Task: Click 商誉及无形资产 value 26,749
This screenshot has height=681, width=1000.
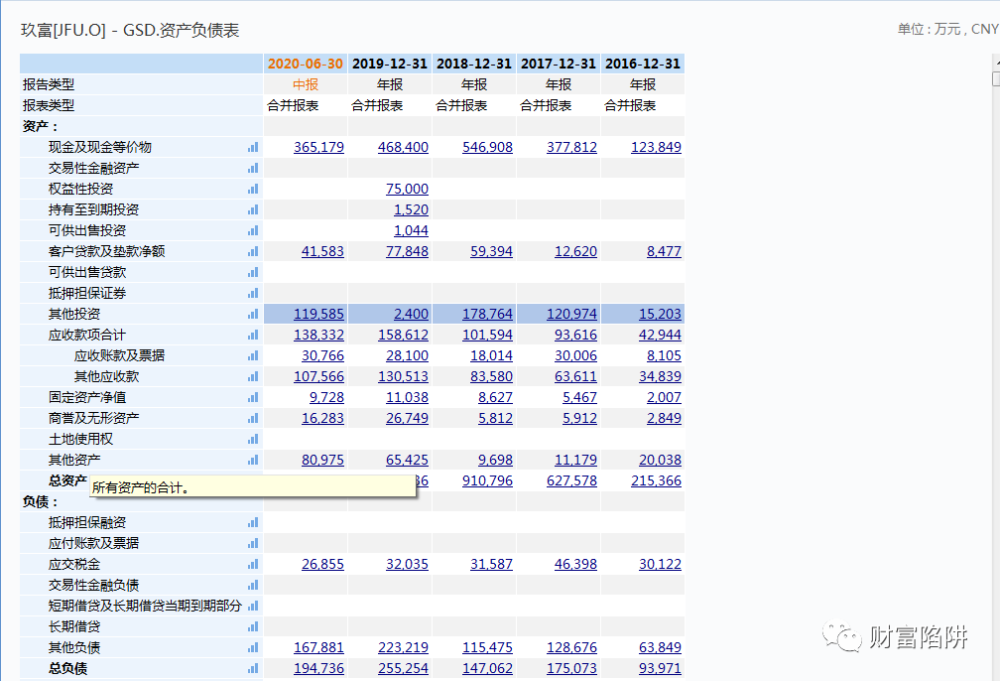Action: 407,418
